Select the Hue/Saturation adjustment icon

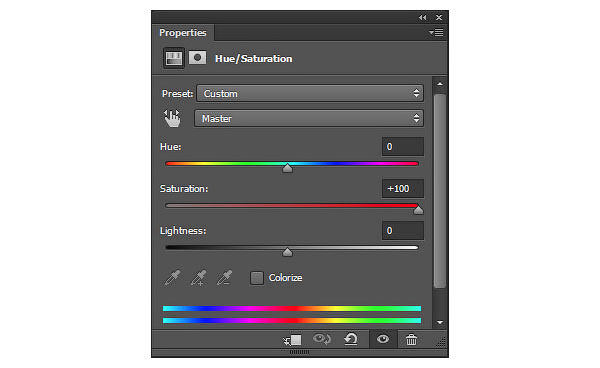tap(174, 58)
